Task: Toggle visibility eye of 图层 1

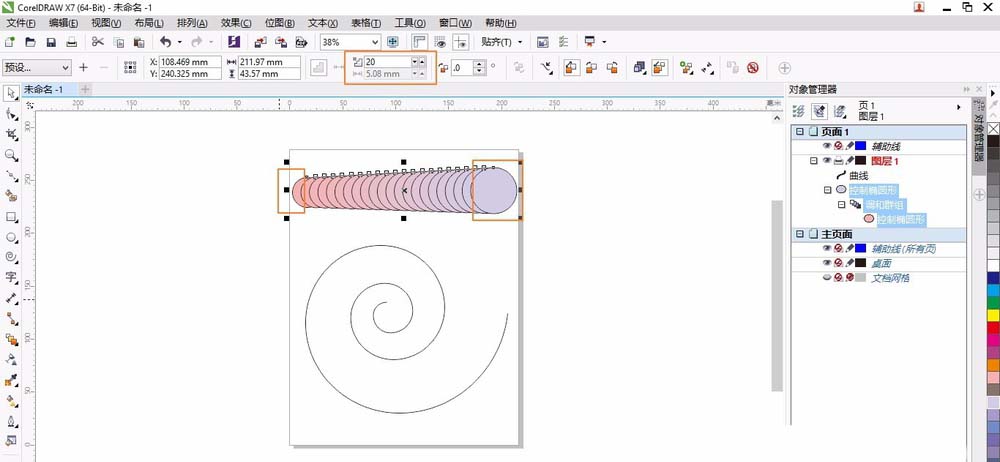Action: (x=827, y=161)
